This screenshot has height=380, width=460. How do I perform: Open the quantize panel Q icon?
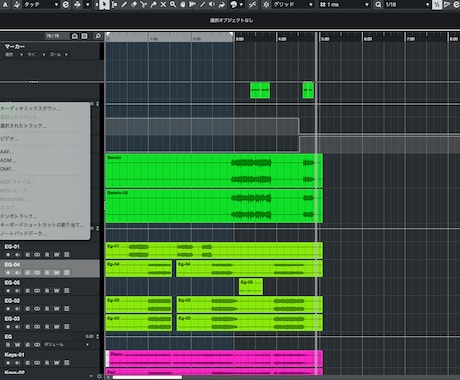pyautogui.click(x=378, y=5)
